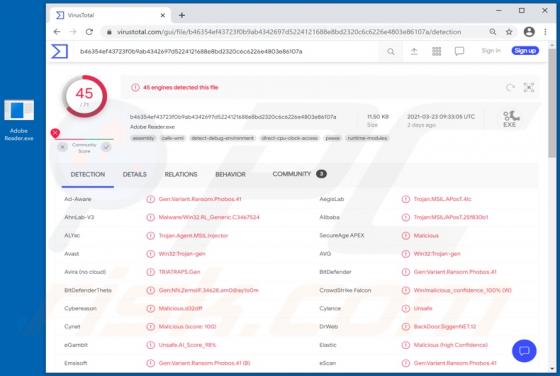
Task: Click the eGambit engine name
Action: (x=76, y=345)
